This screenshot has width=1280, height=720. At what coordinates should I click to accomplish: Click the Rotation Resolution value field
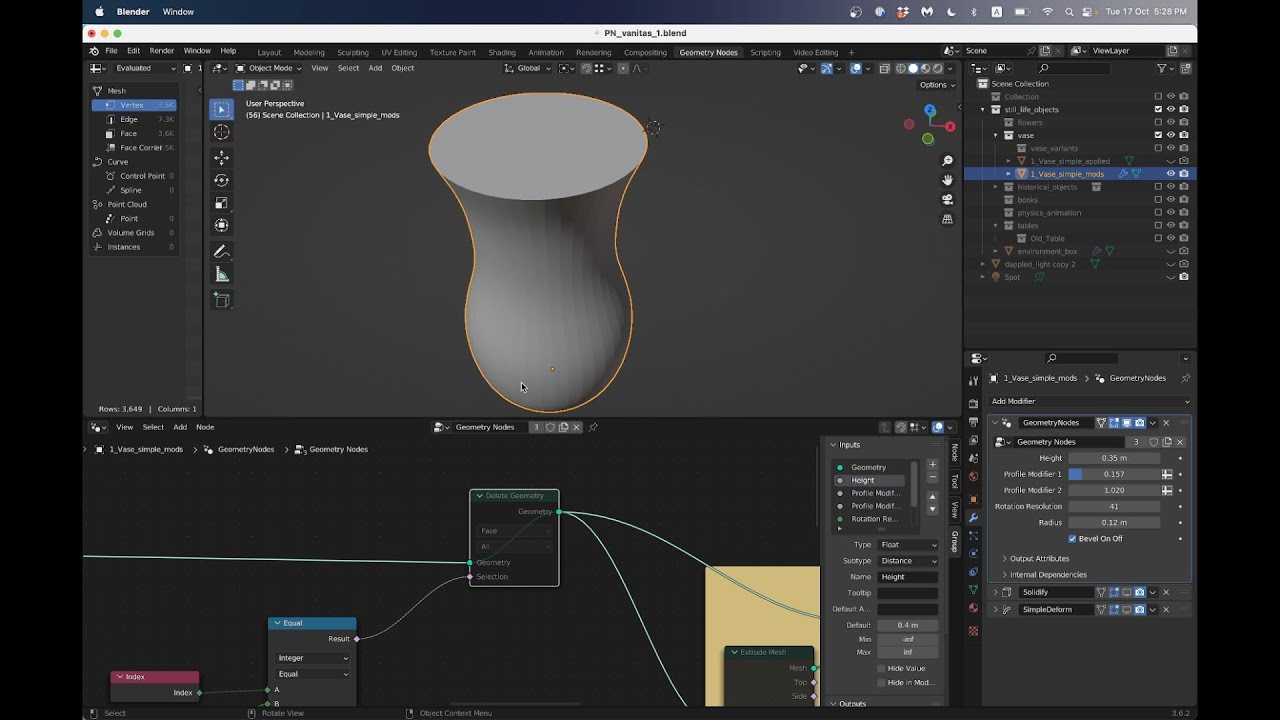1114,506
